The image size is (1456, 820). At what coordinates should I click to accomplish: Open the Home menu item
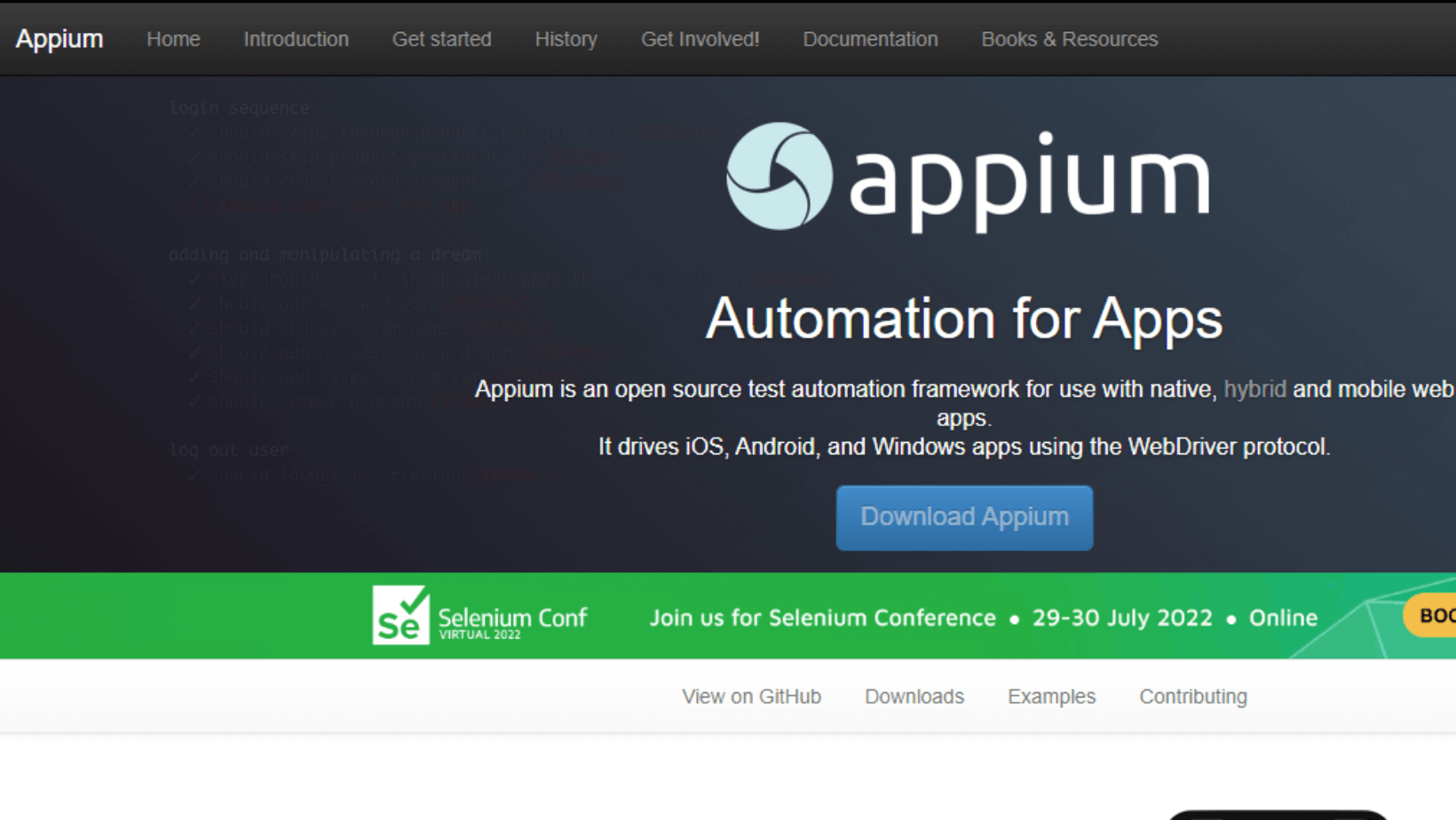173,39
